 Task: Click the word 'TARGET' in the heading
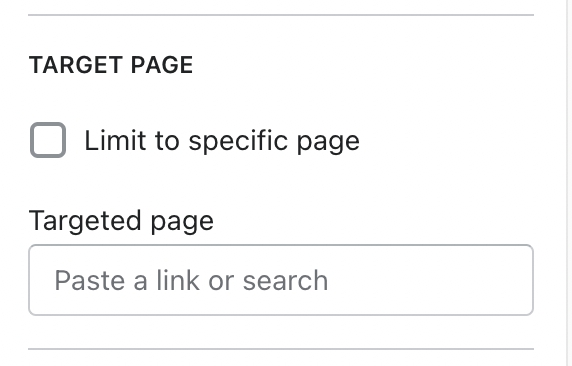[x=76, y=65]
